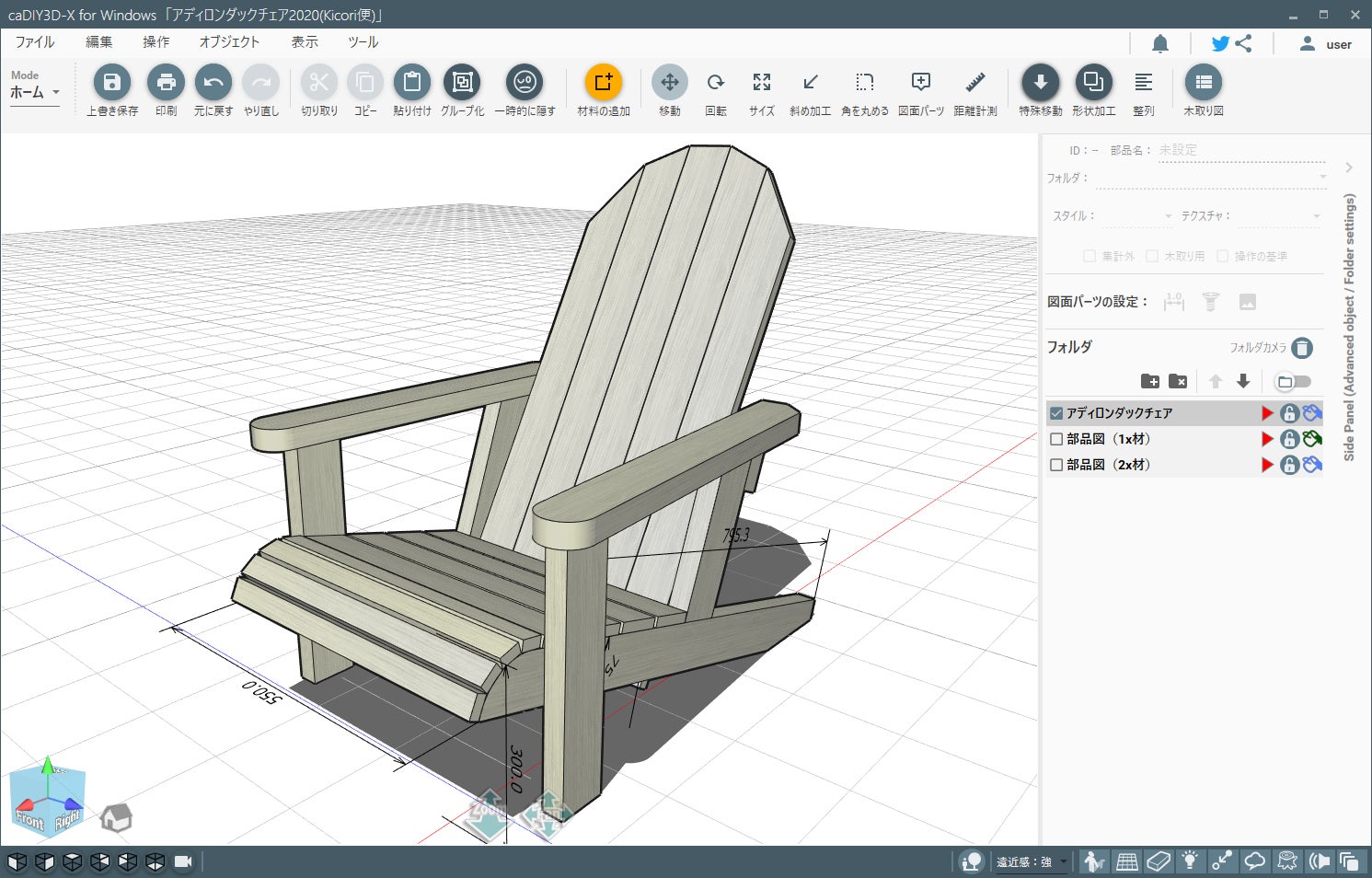
Task: Click the 印刷 print icon
Action: (x=166, y=83)
